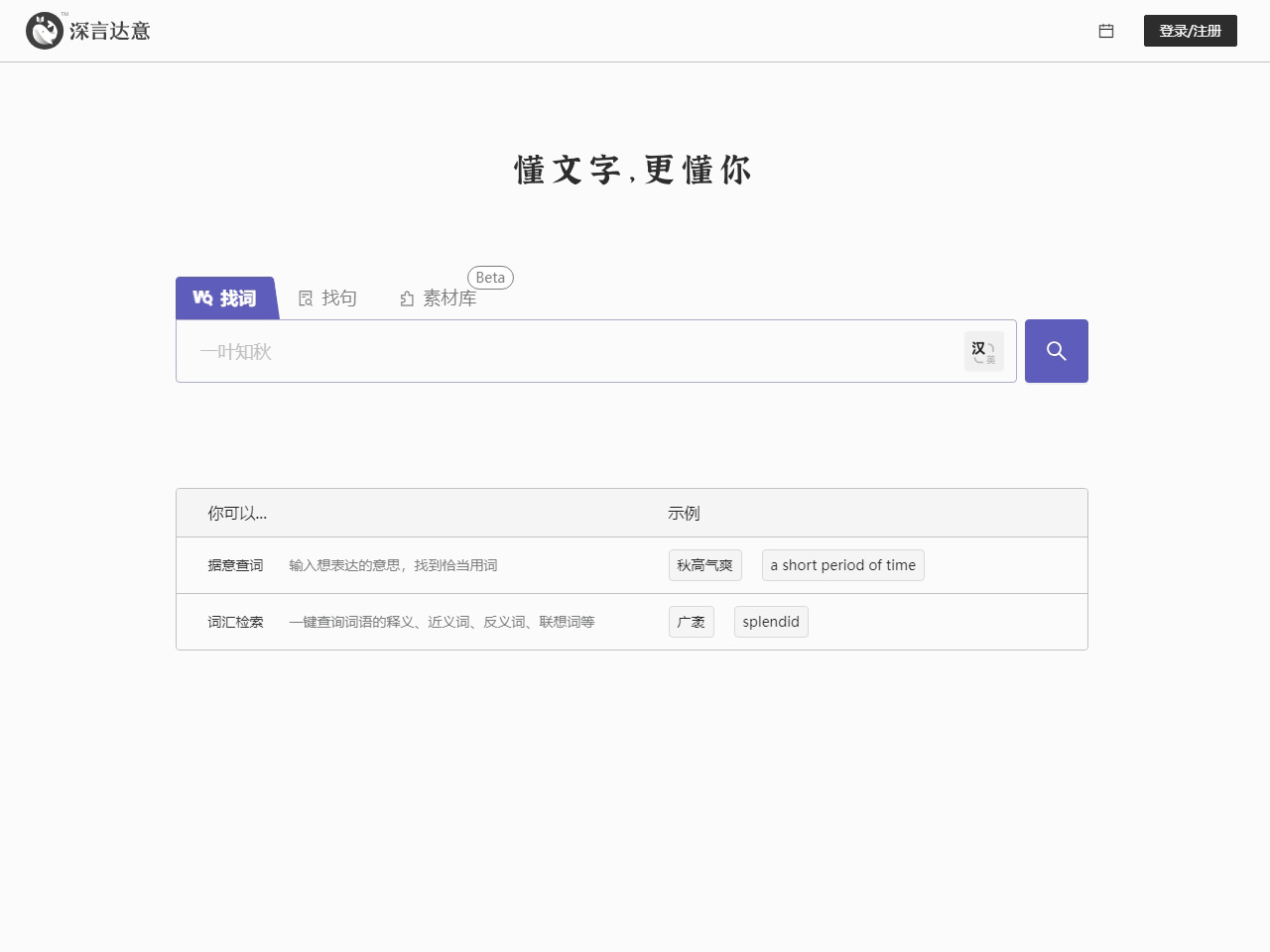Image resolution: width=1270 pixels, height=952 pixels.
Task: Enable English query mode in search box
Action: point(990,356)
